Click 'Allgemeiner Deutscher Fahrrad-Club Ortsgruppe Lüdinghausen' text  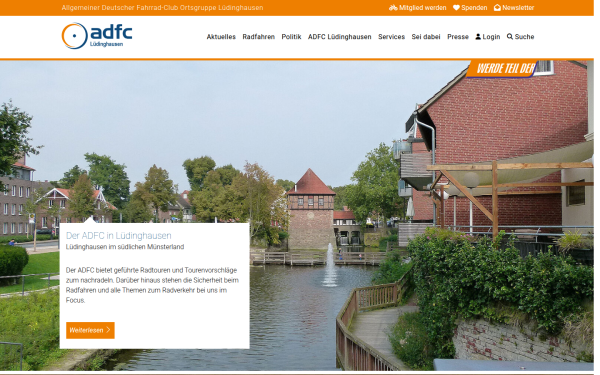pos(162,8)
